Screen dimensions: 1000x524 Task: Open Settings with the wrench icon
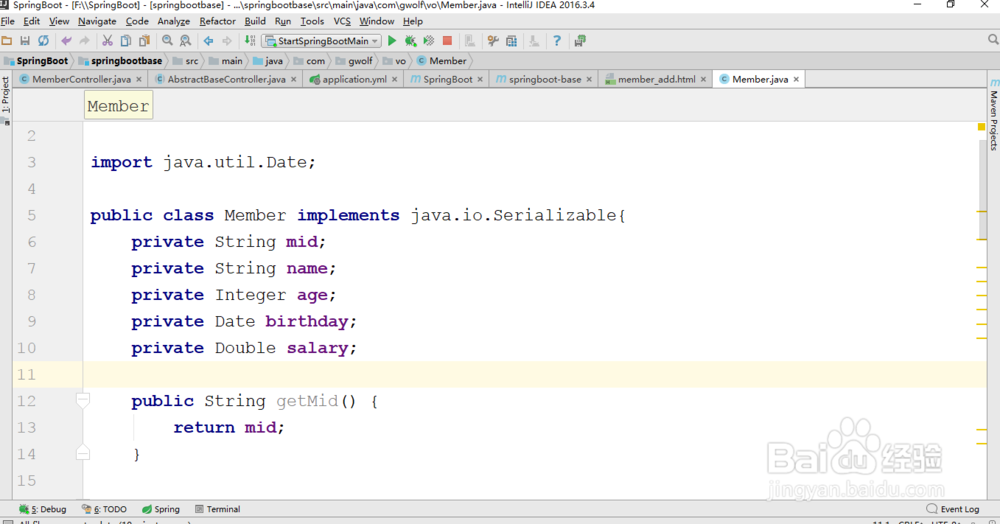(x=492, y=41)
